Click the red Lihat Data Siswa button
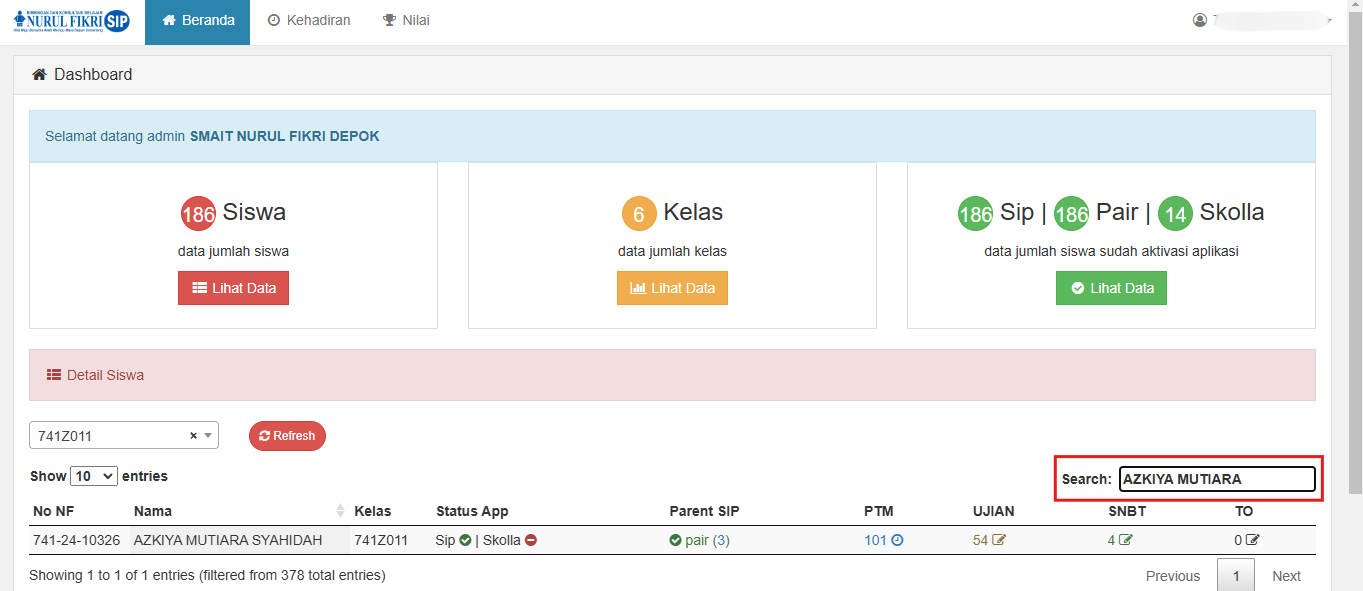The image size is (1363, 591). (233, 288)
